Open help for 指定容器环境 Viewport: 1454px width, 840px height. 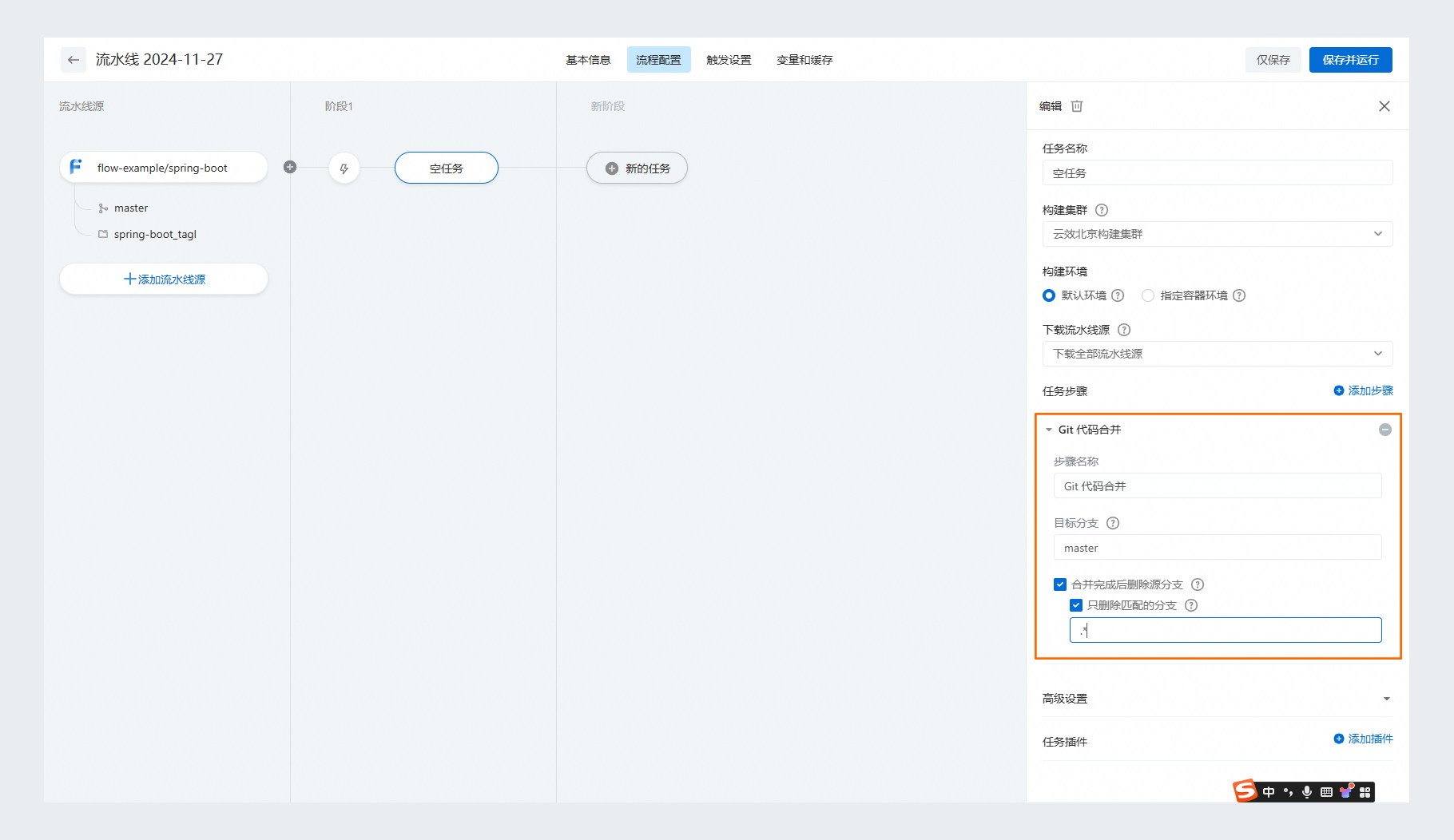(1239, 295)
